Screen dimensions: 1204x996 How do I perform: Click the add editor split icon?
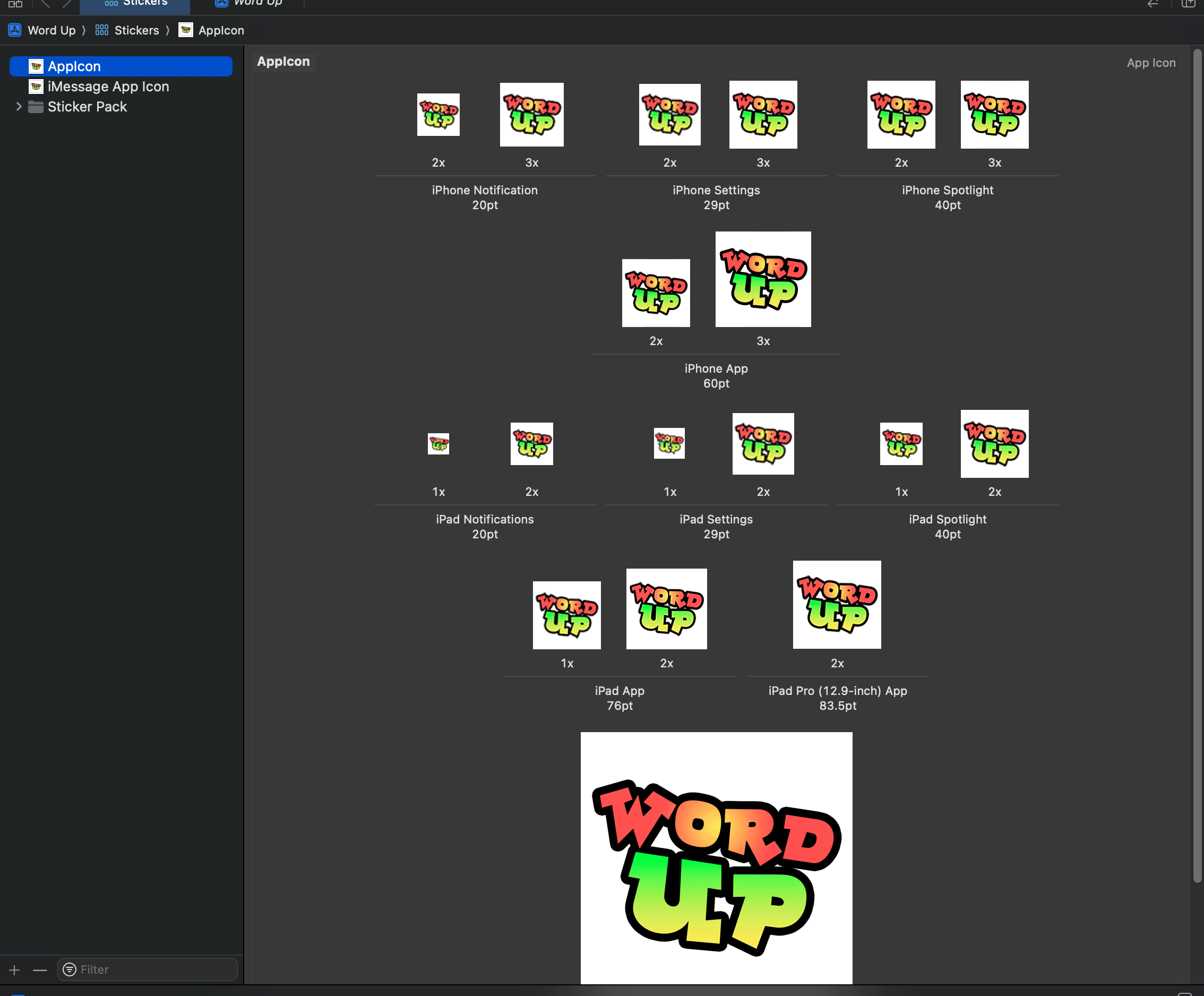1188,4
